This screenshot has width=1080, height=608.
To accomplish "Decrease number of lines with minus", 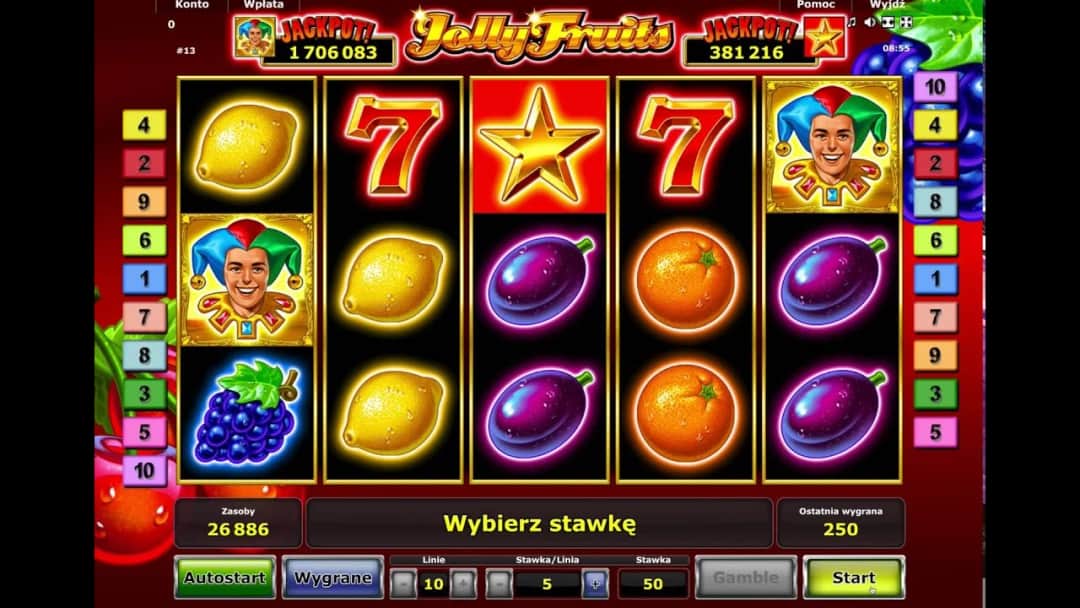I will [x=404, y=584].
